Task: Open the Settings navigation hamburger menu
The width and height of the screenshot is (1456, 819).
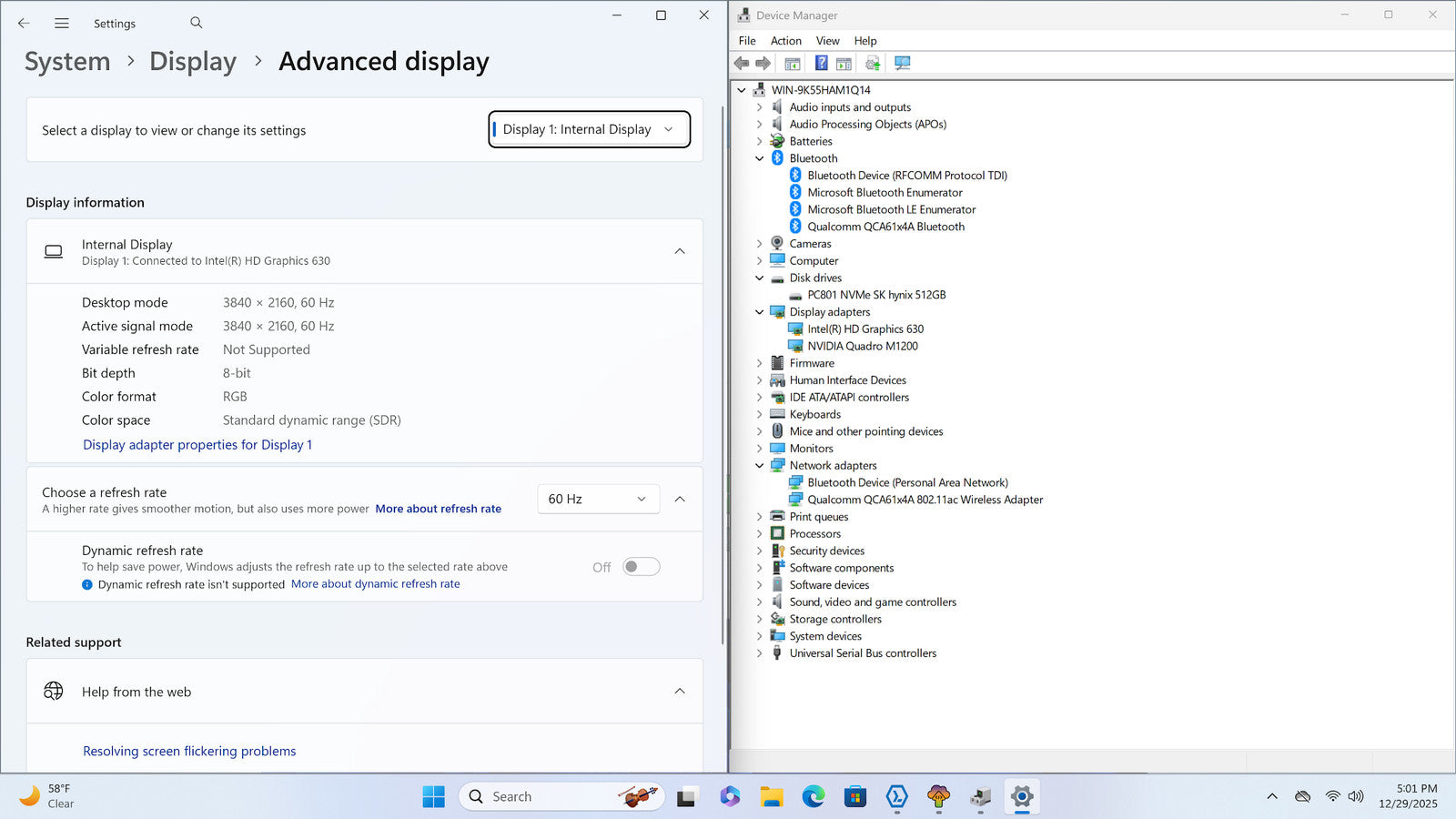Action: tap(61, 24)
